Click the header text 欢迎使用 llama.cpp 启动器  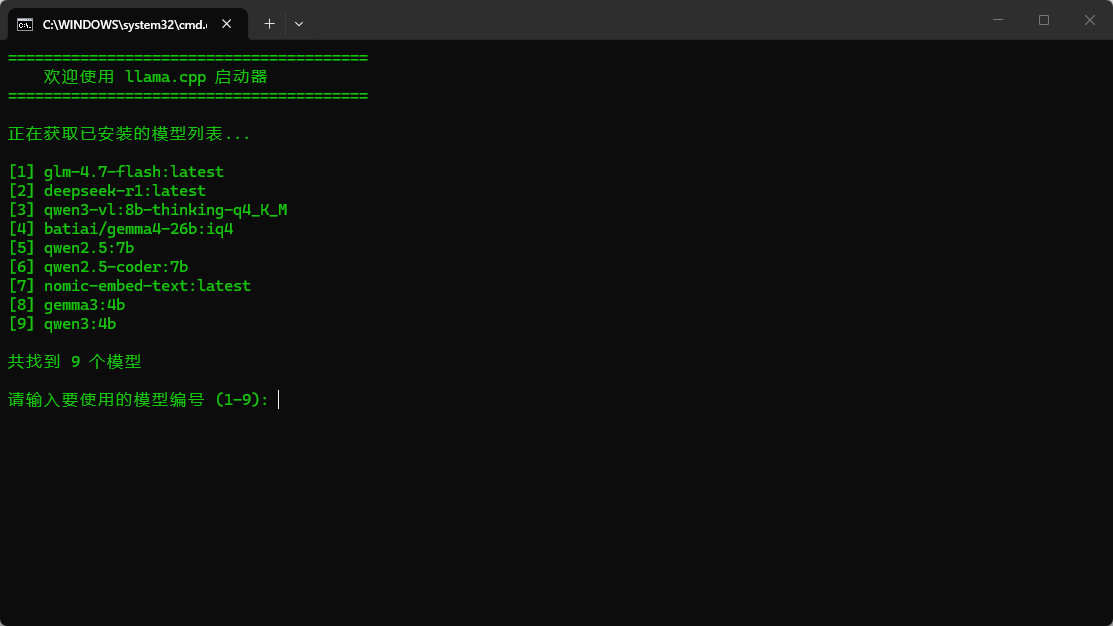155,77
